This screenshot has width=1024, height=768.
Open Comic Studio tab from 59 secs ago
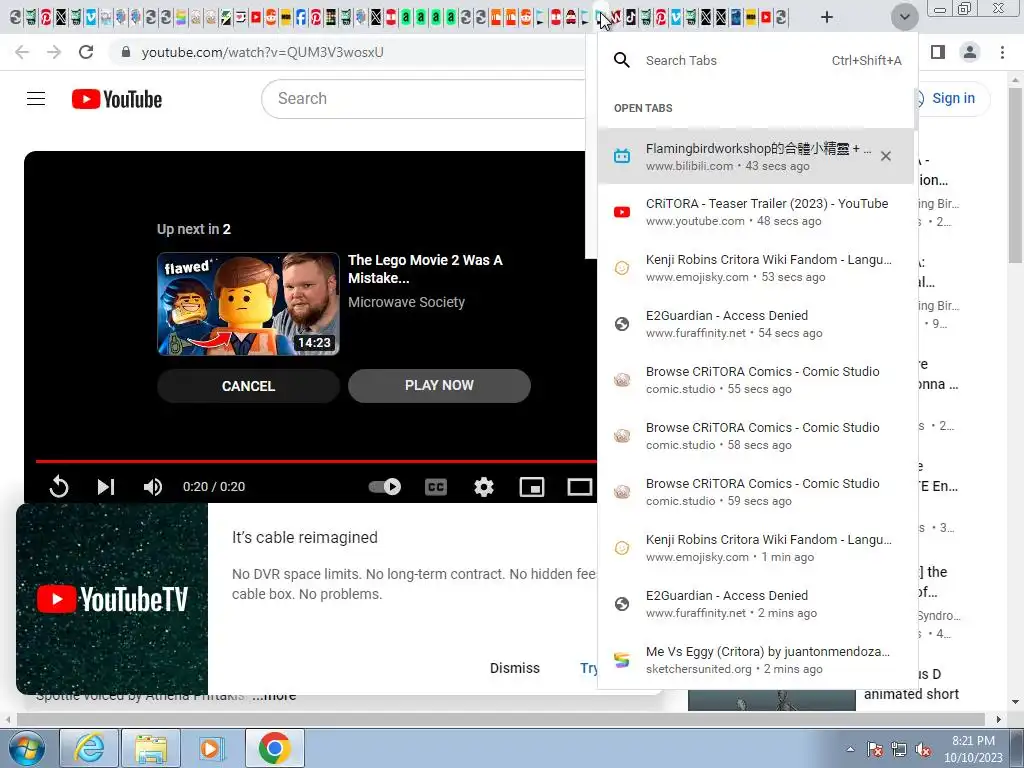756,492
